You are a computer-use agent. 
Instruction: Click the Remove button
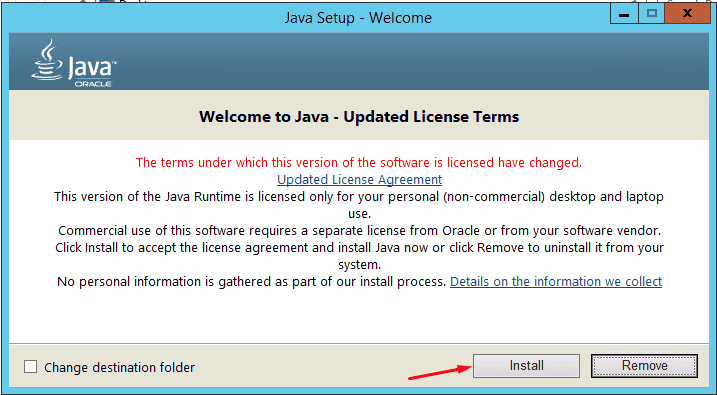point(644,366)
